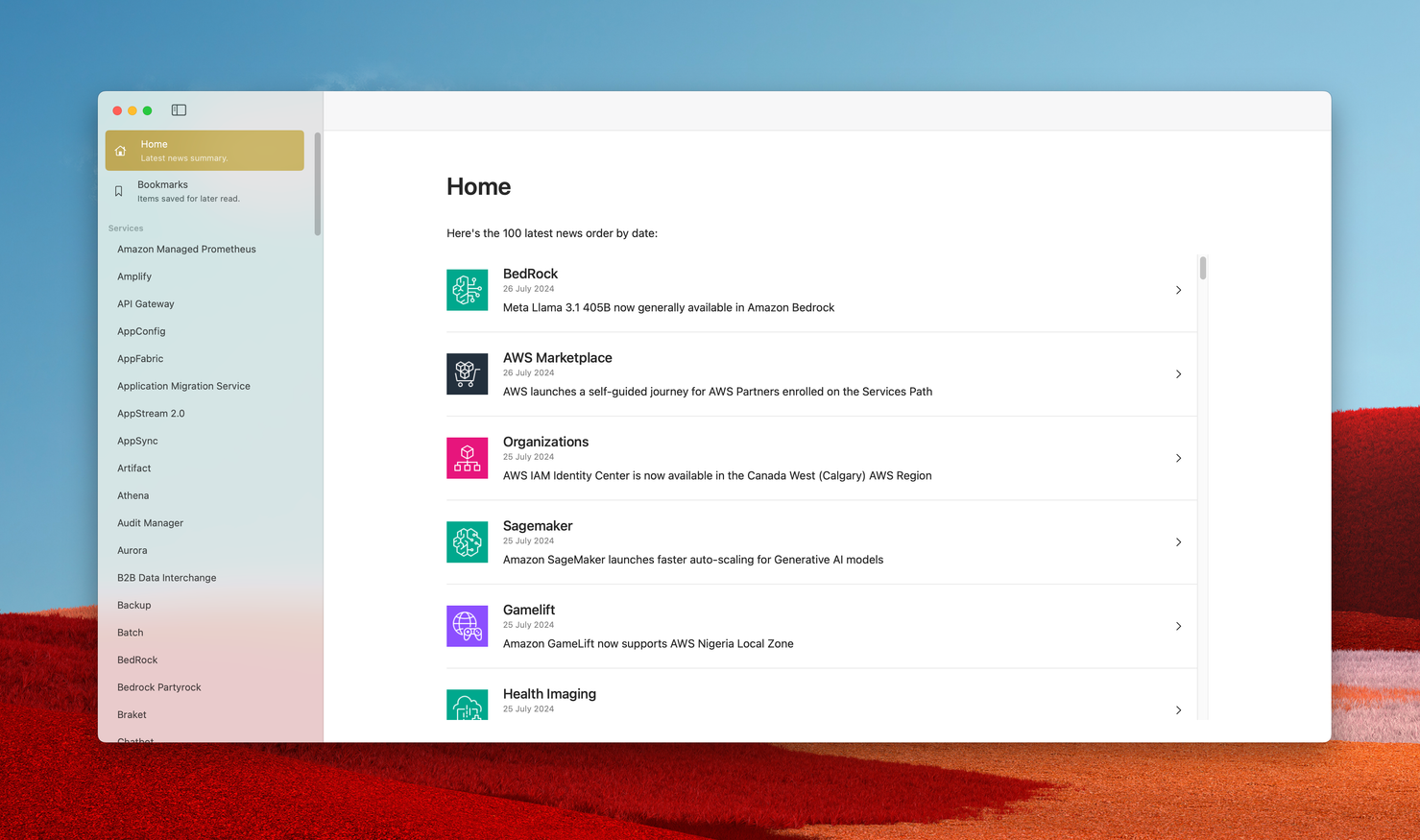Select Amazon Managed Prometheus service
1420x840 pixels.
[186, 250]
